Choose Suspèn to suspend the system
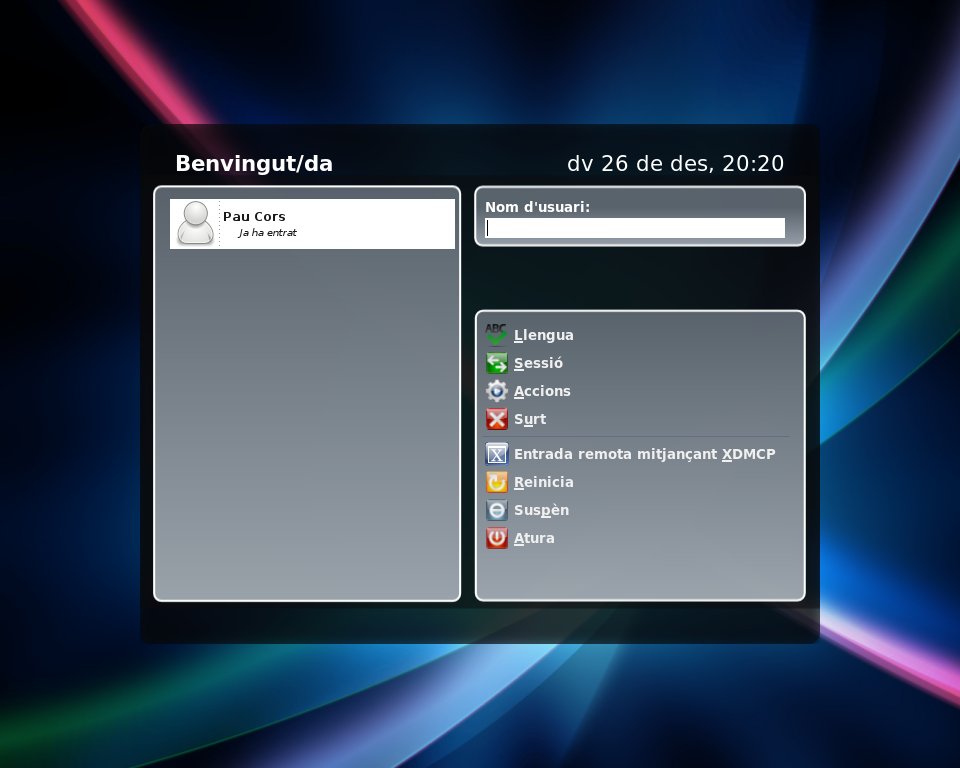The width and height of the screenshot is (960, 768). [x=541, y=510]
